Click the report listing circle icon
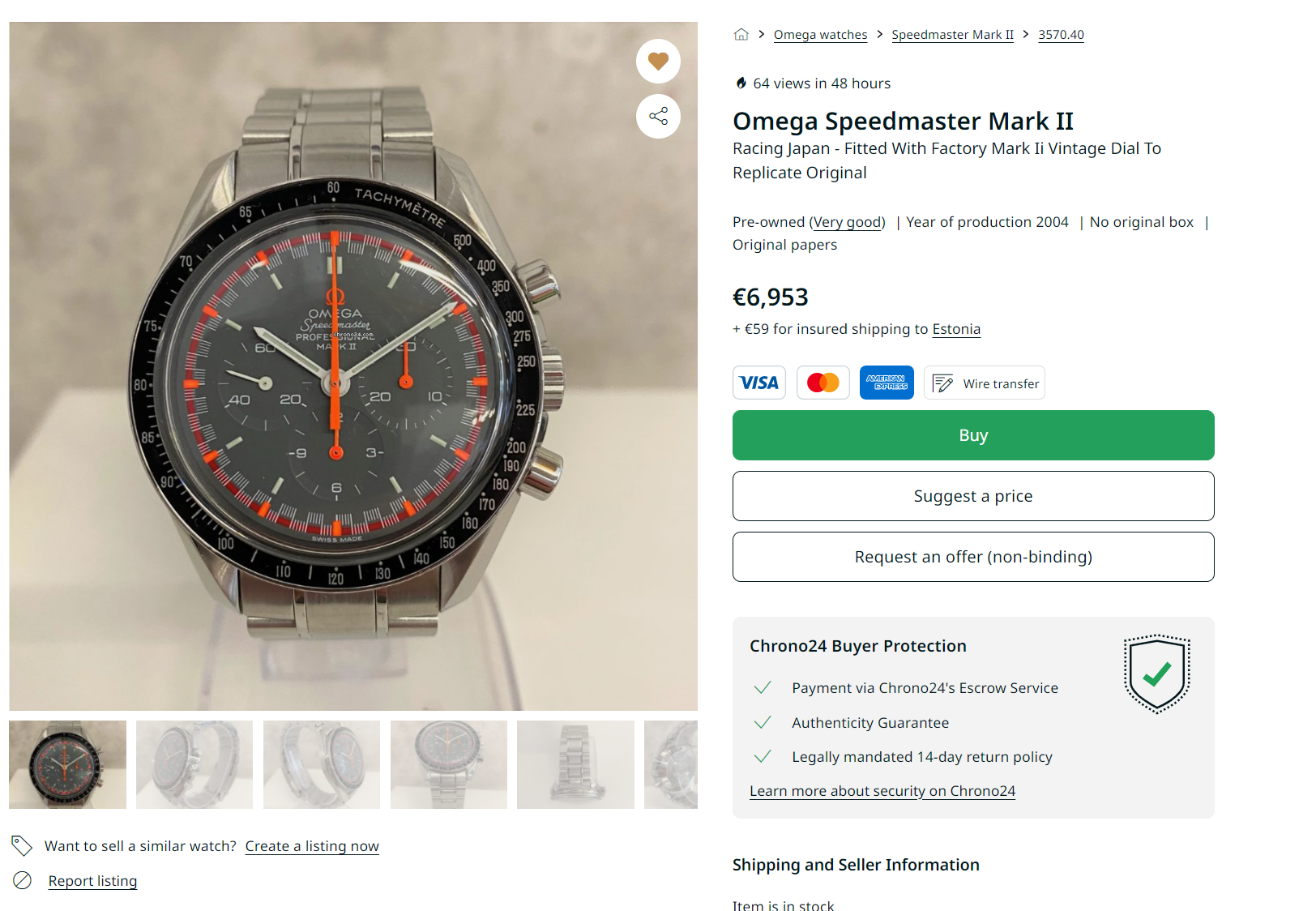 click(23, 880)
